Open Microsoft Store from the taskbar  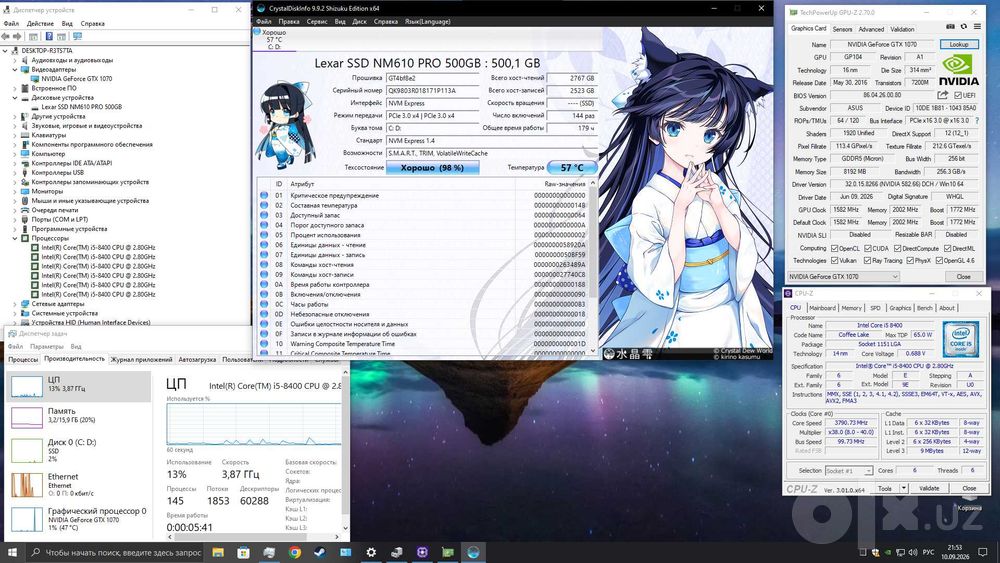click(x=243, y=552)
